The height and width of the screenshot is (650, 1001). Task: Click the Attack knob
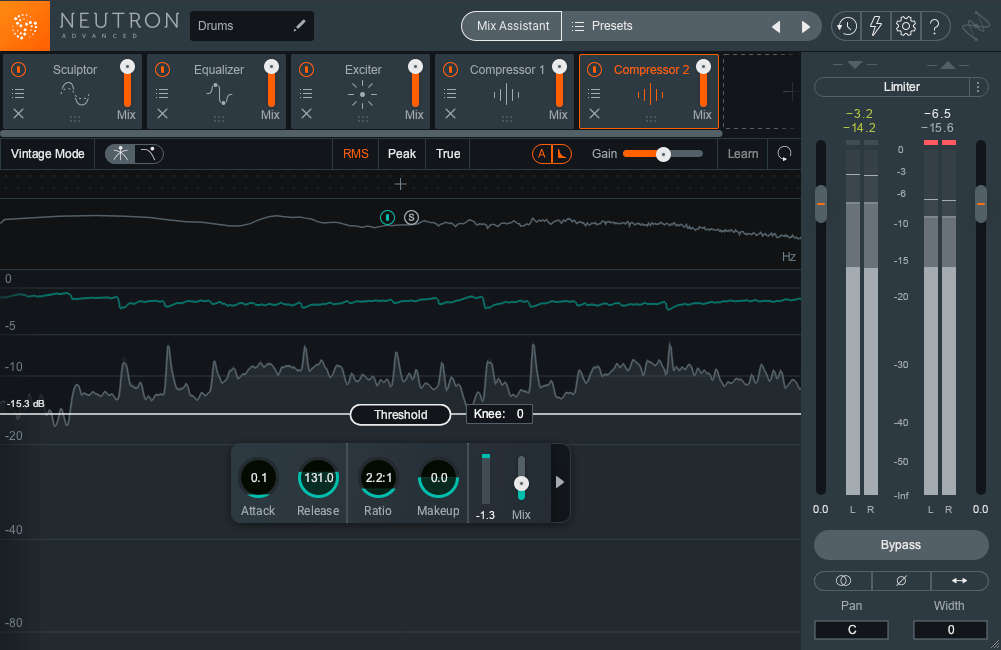tap(258, 478)
